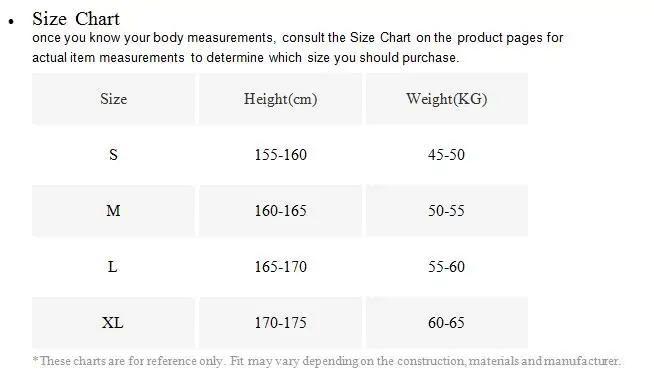The height and width of the screenshot is (392, 654).
Task: Click the 'actual item measurements' instruction line
Action: pyautogui.click(x=246, y=57)
